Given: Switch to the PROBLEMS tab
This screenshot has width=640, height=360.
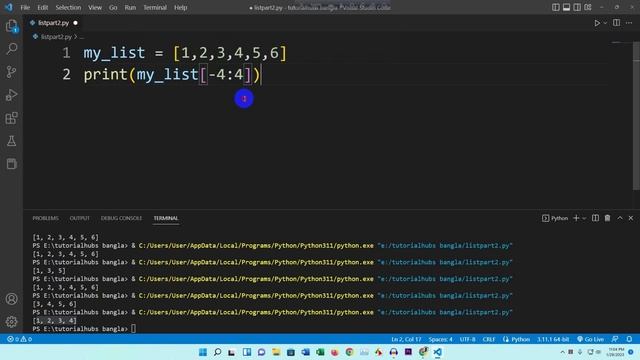Looking at the screenshot, I should coord(45,218).
